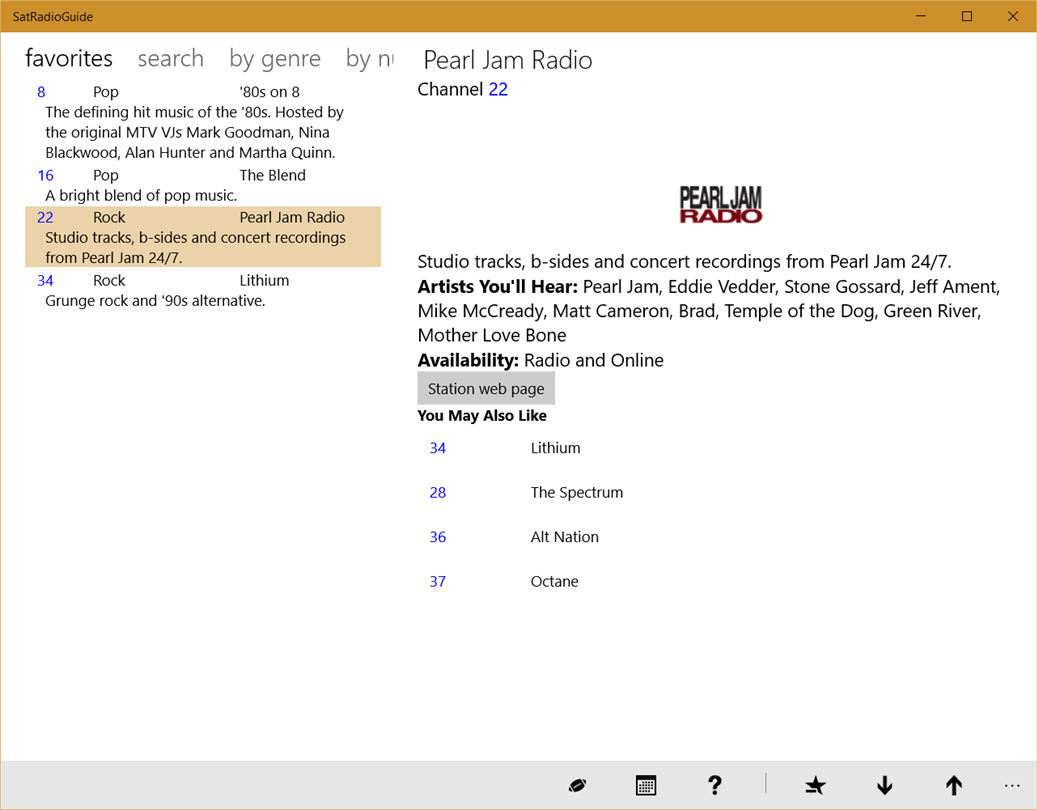Click channel number 22 in favorites list

pyautogui.click(x=45, y=218)
